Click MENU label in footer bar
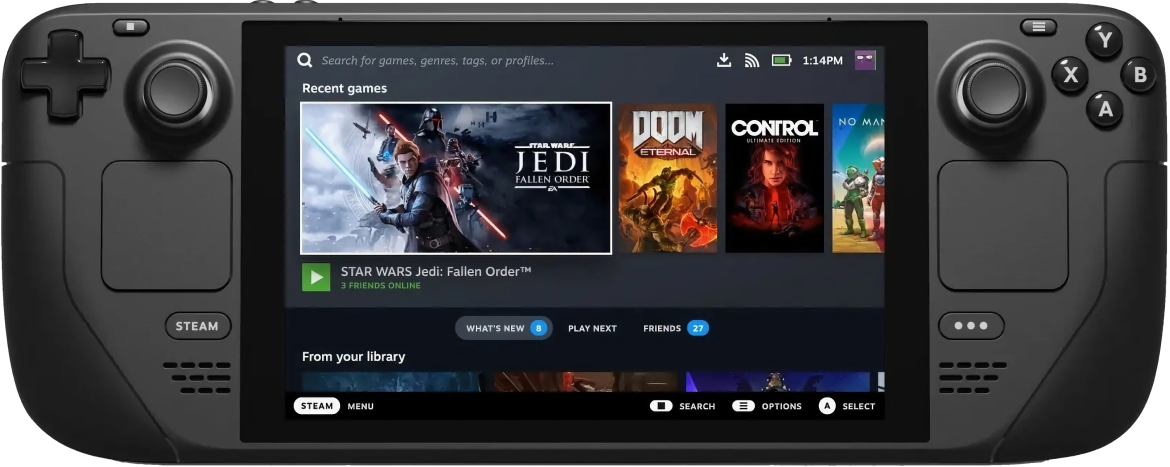Viewport: 1170px width, 467px height. tap(360, 406)
